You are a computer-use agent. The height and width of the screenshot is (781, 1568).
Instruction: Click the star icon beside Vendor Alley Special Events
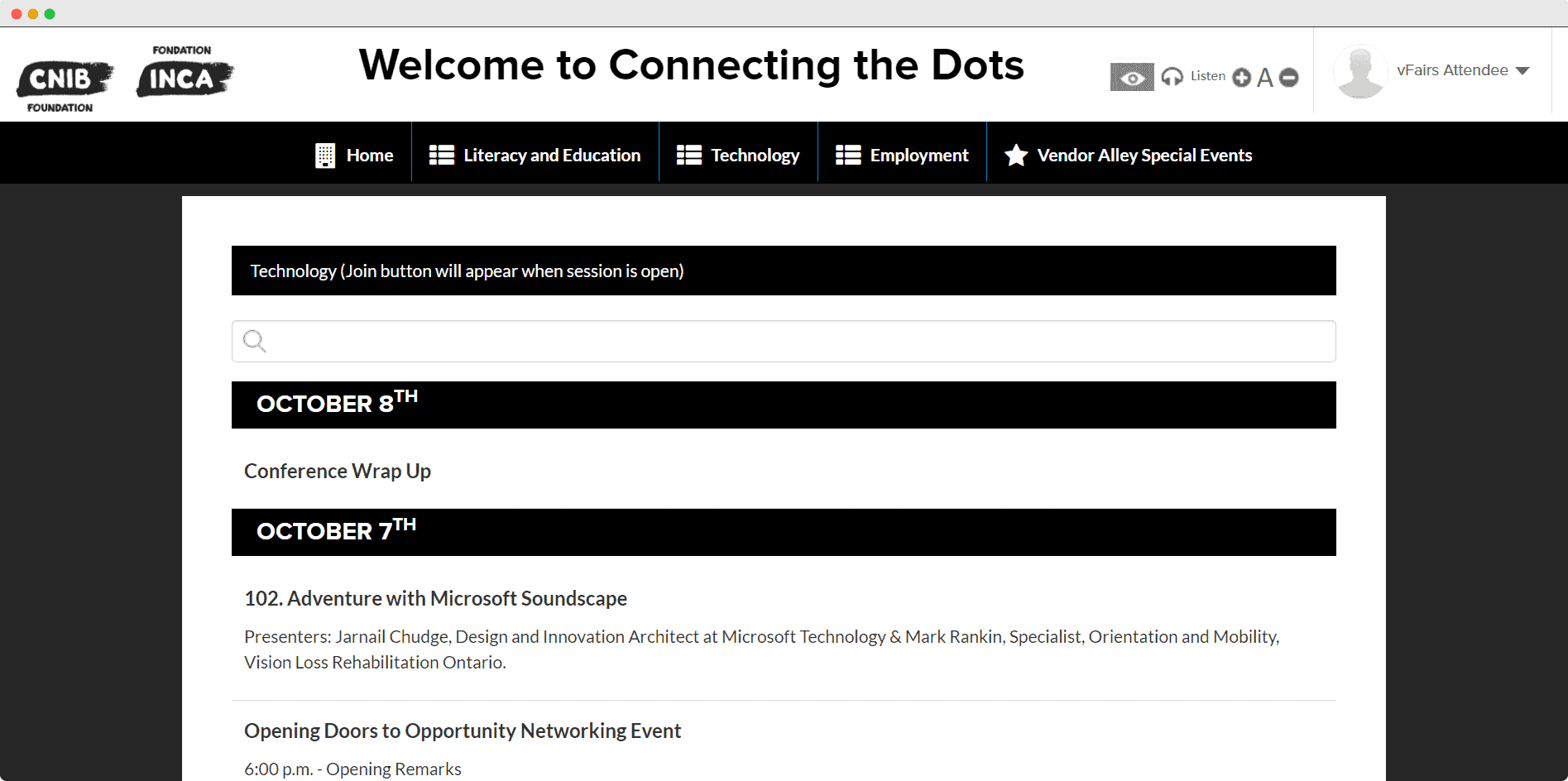pyautogui.click(x=1014, y=155)
